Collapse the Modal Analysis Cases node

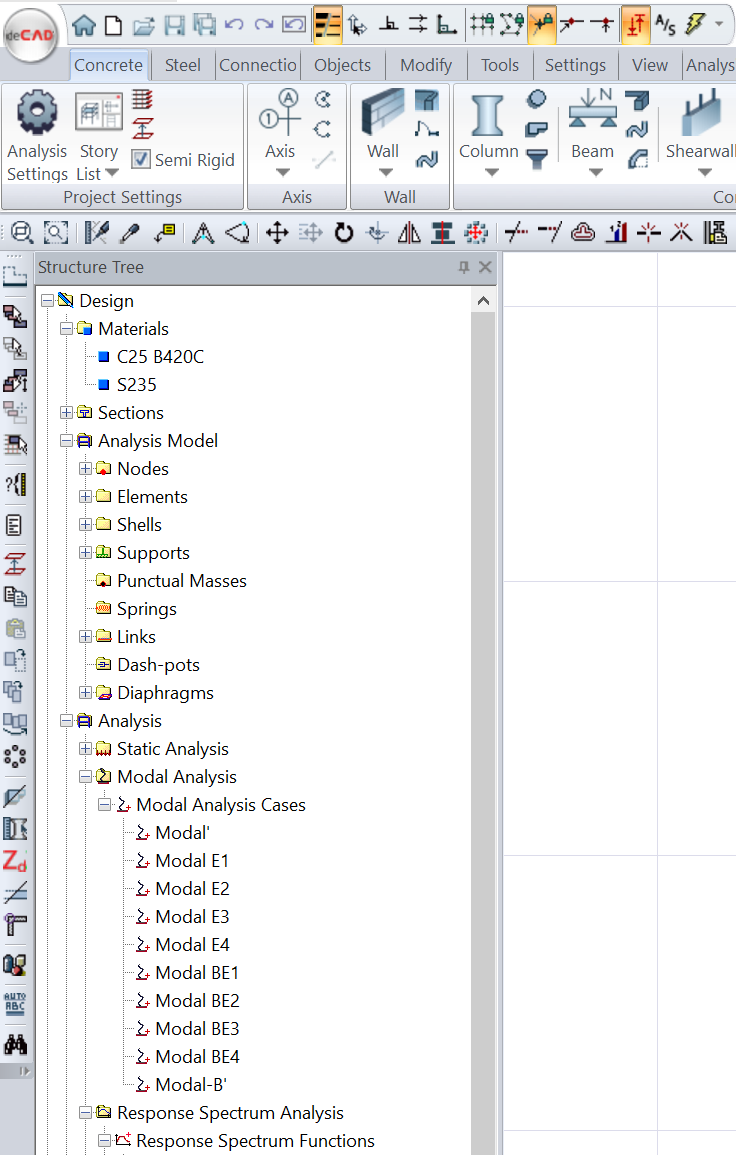click(x=105, y=805)
